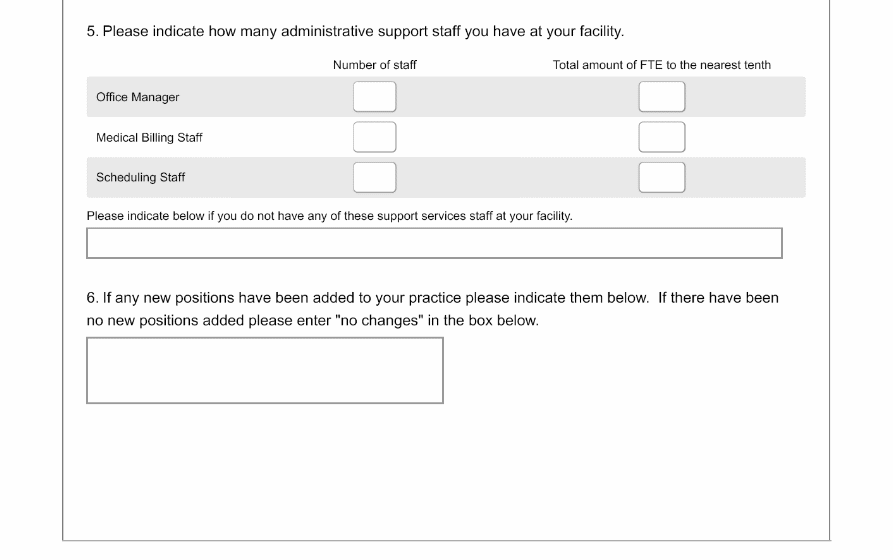Screen dimensions: 893x560
Task: Click Office Manager number of staff box
Action: pos(374,97)
